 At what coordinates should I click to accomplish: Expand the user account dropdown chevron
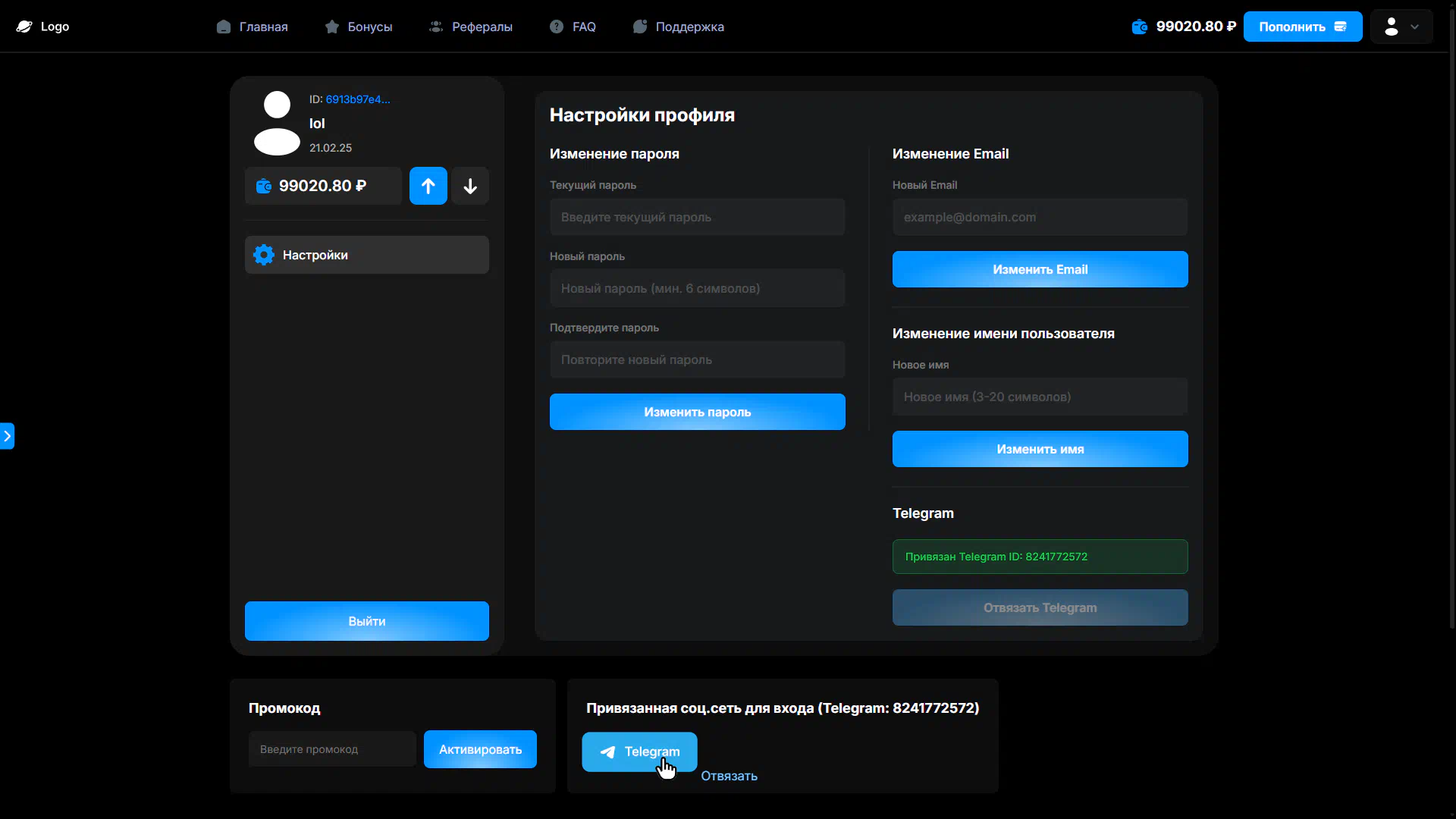[x=1414, y=27]
